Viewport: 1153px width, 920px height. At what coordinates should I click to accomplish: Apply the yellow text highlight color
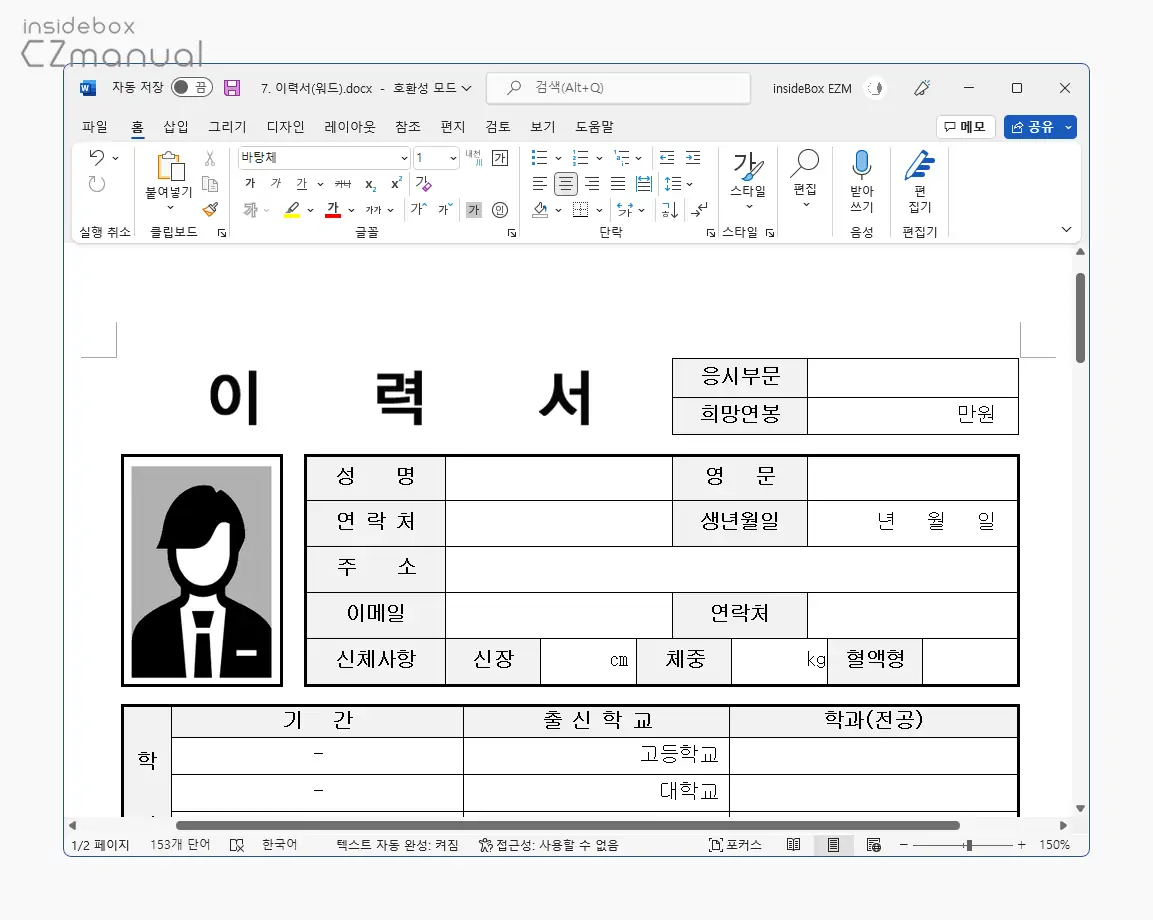(x=292, y=210)
